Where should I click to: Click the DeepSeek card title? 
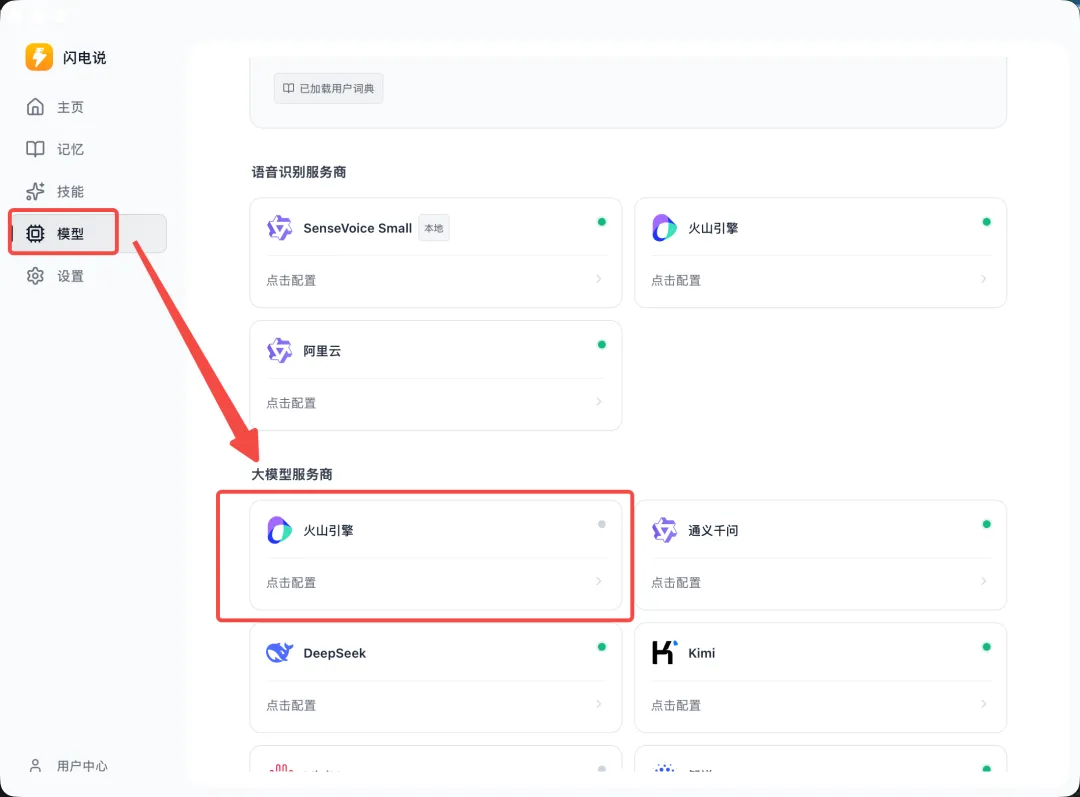click(335, 653)
